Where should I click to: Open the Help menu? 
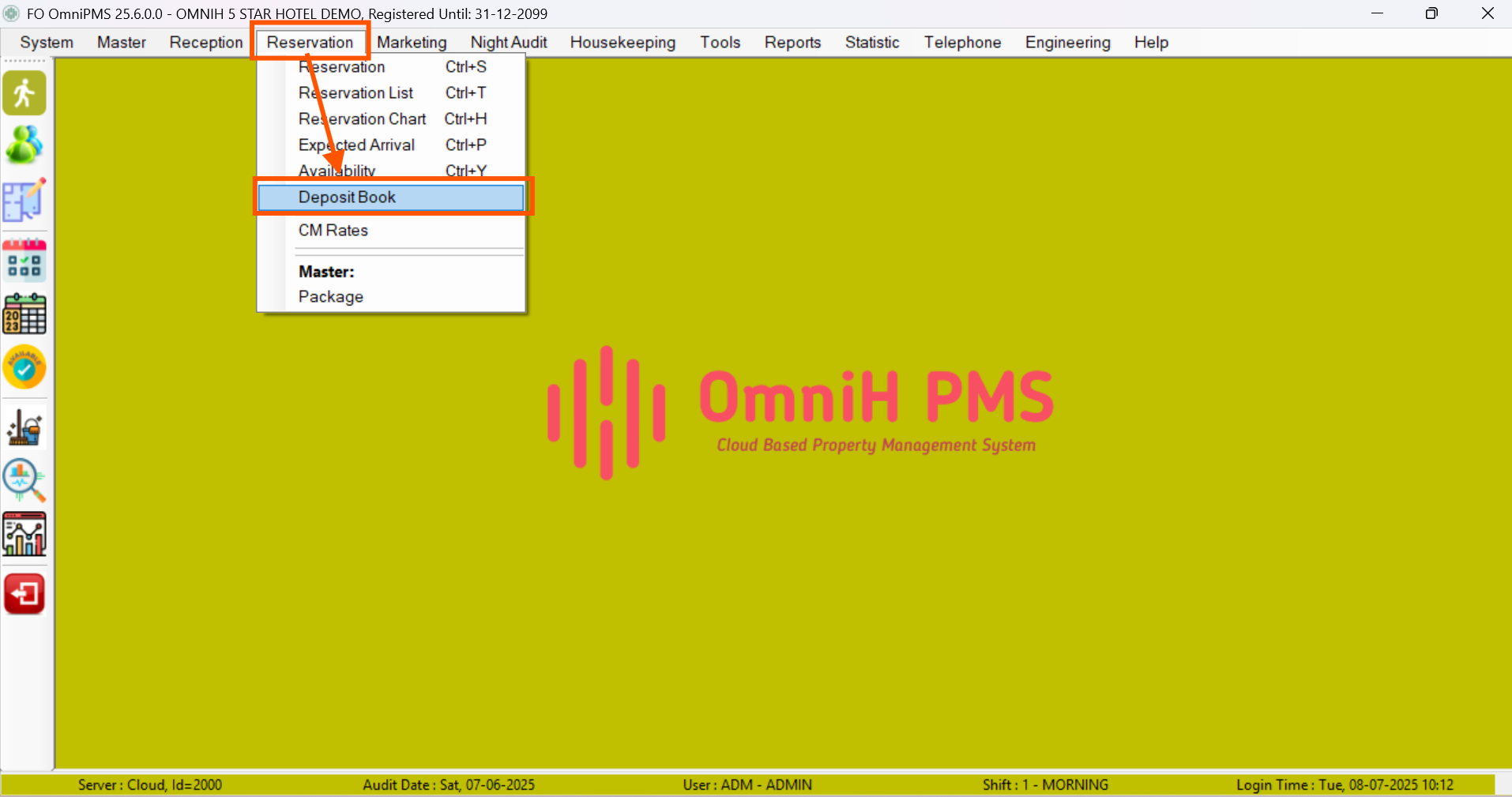click(1151, 43)
